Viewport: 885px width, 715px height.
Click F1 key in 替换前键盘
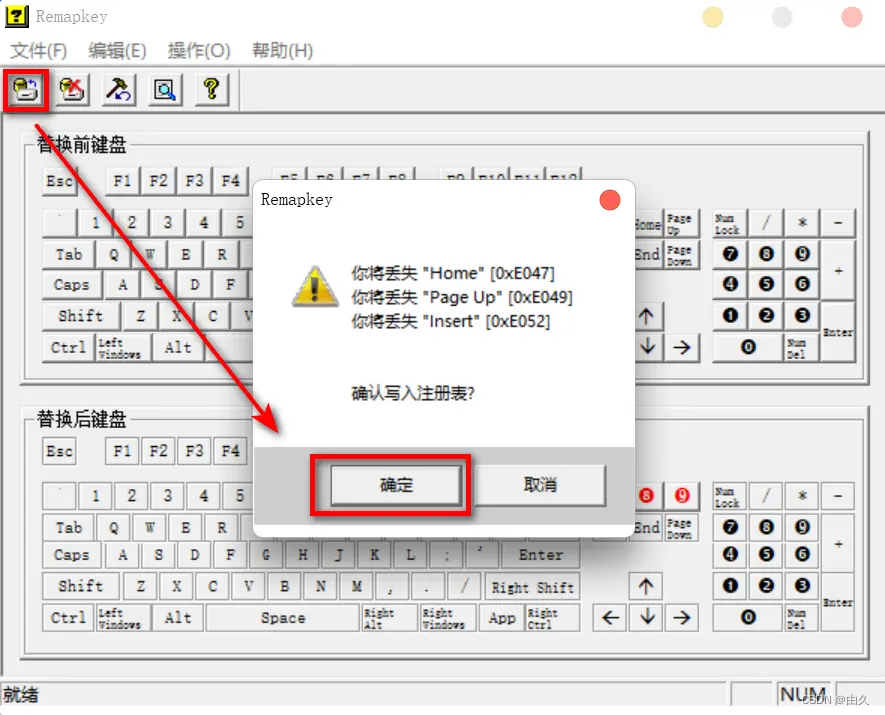click(x=122, y=181)
